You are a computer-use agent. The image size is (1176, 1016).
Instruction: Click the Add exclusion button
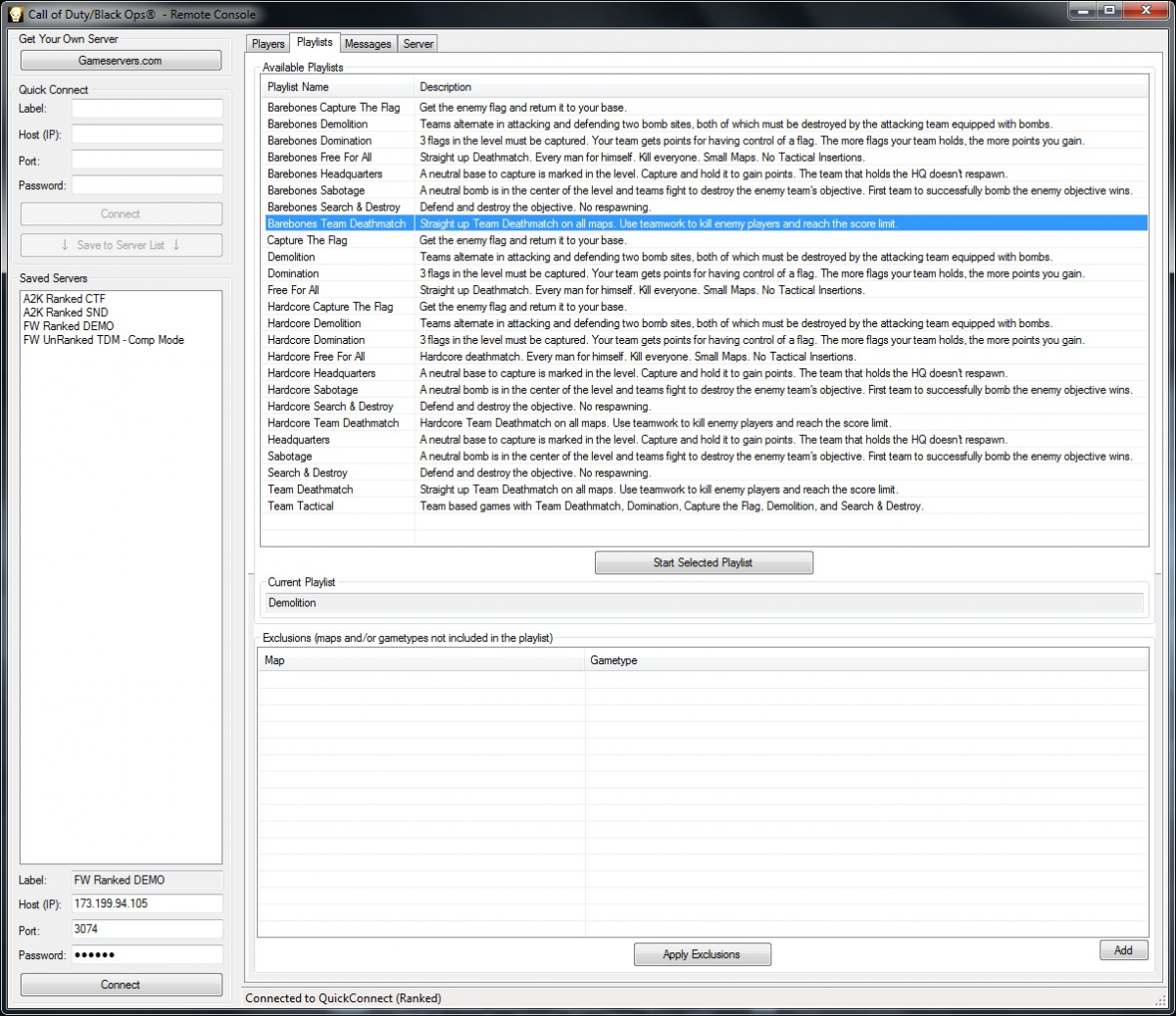pyautogui.click(x=1123, y=950)
